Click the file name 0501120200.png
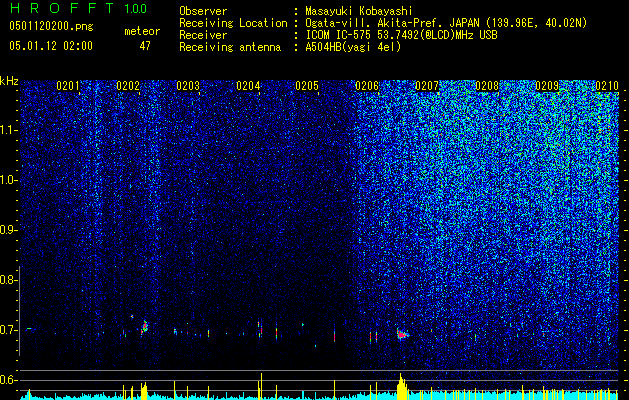 click(51, 27)
